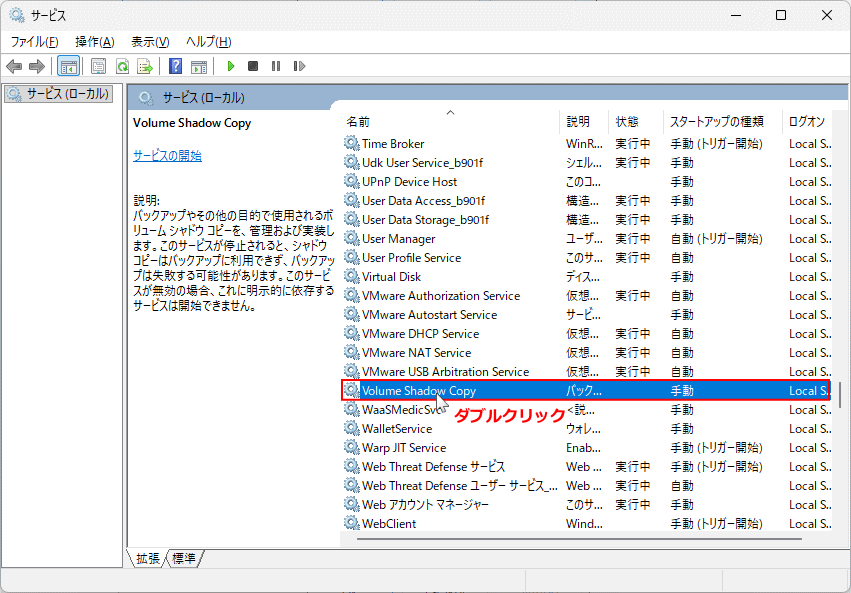Open service properties from the toolbar
The height and width of the screenshot is (593, 851).
(x=98, y=66)
